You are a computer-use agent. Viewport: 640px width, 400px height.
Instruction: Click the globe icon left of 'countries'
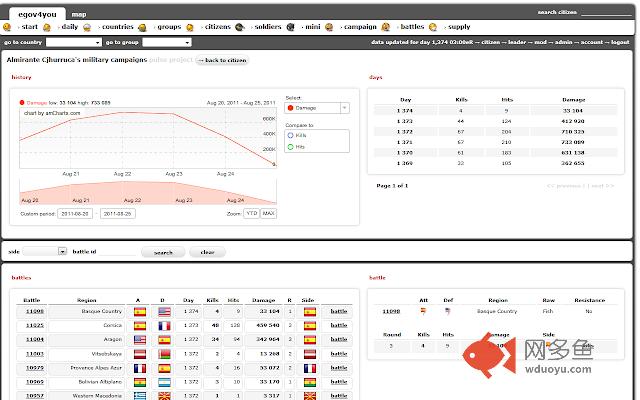[x=87, y=27]
